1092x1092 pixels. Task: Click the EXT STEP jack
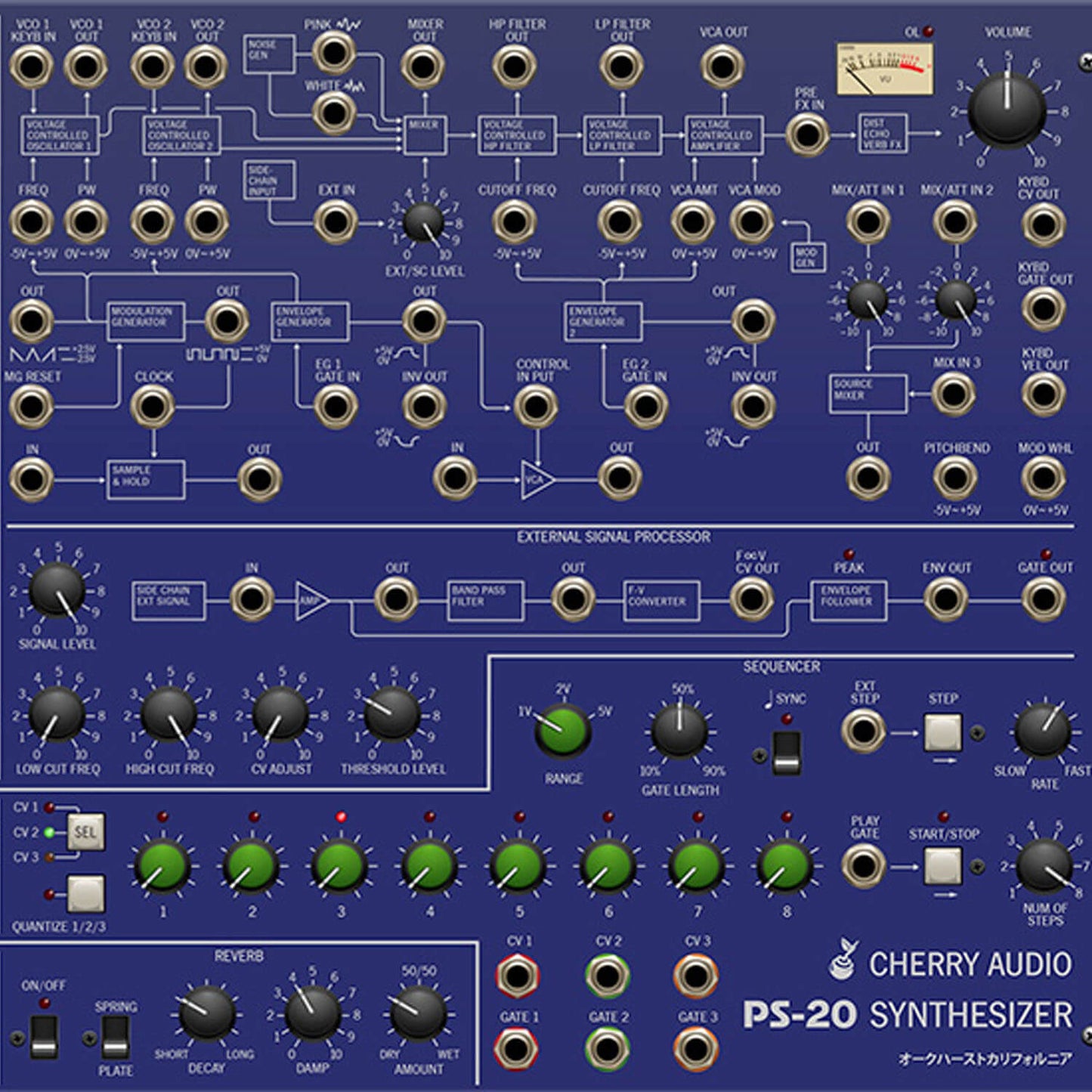click(x=864, y=732)
